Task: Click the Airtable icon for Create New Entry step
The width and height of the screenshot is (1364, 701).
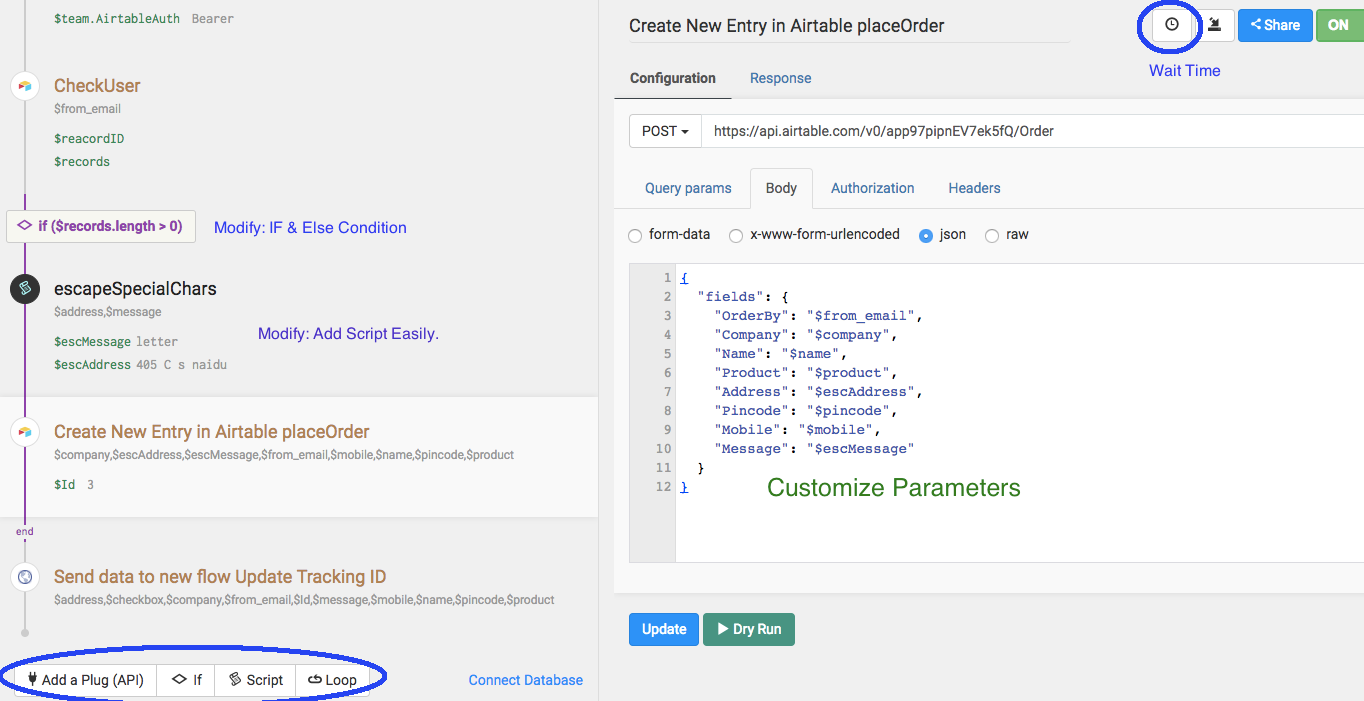Action: pyautogui.click(x=25, y=432)
